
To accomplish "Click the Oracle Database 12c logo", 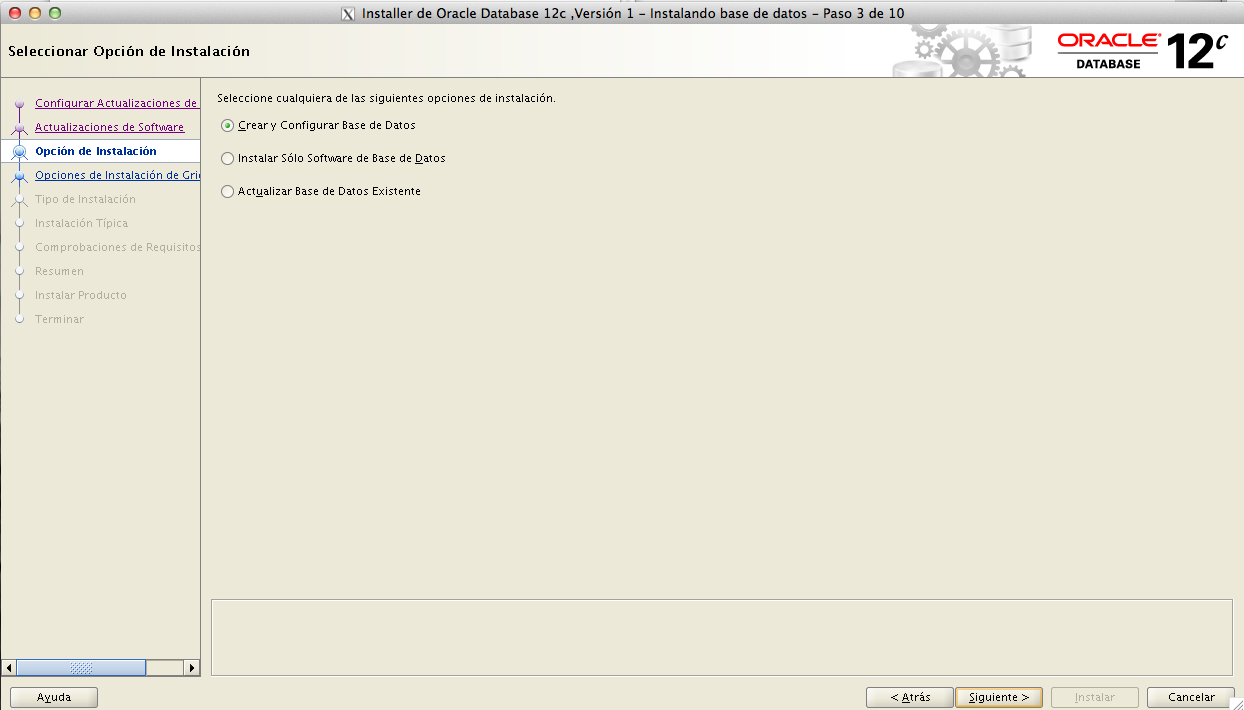I will click(x=1142, y=50).
